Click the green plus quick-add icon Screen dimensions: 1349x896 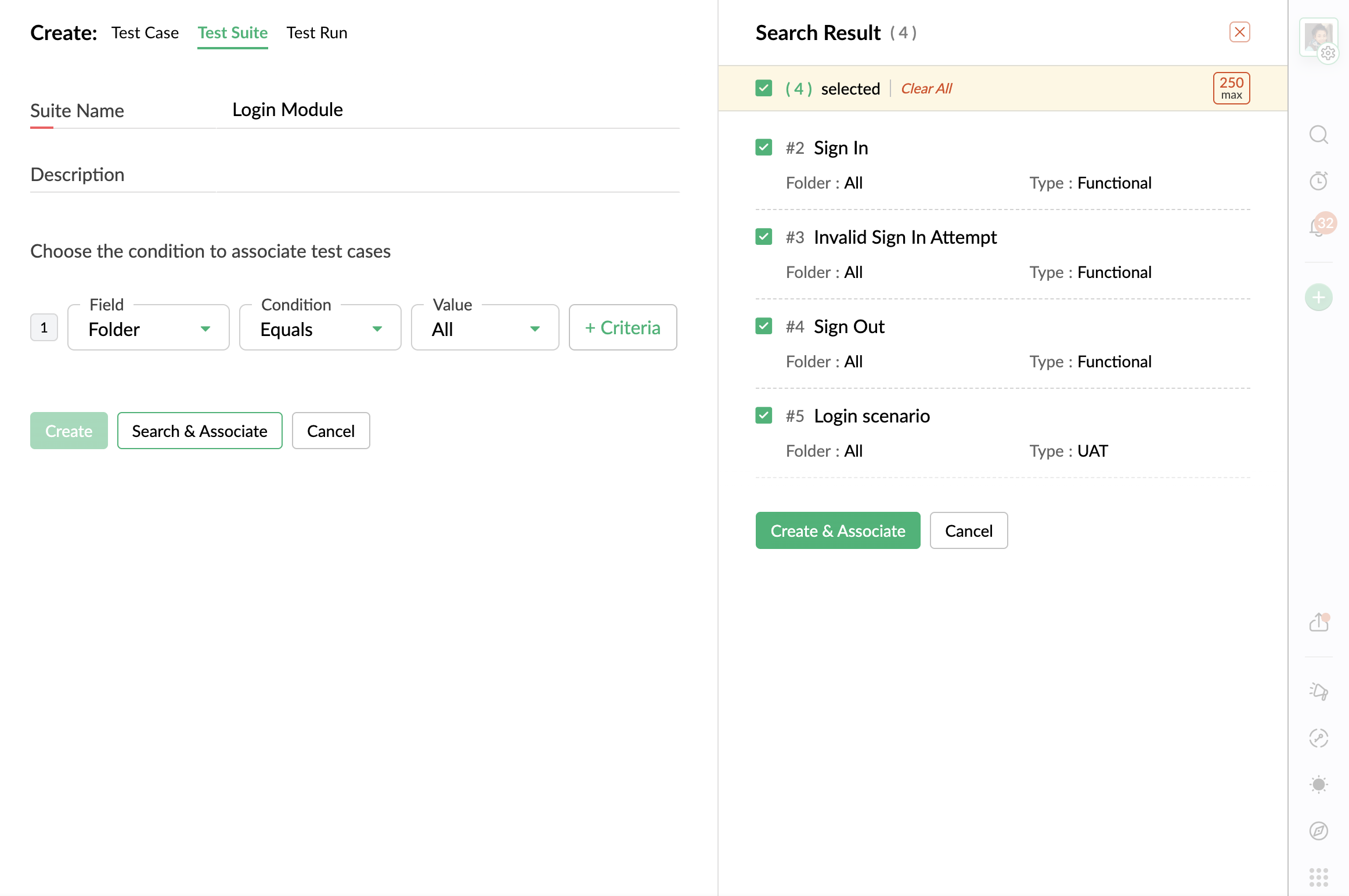tap(1318, 298)
